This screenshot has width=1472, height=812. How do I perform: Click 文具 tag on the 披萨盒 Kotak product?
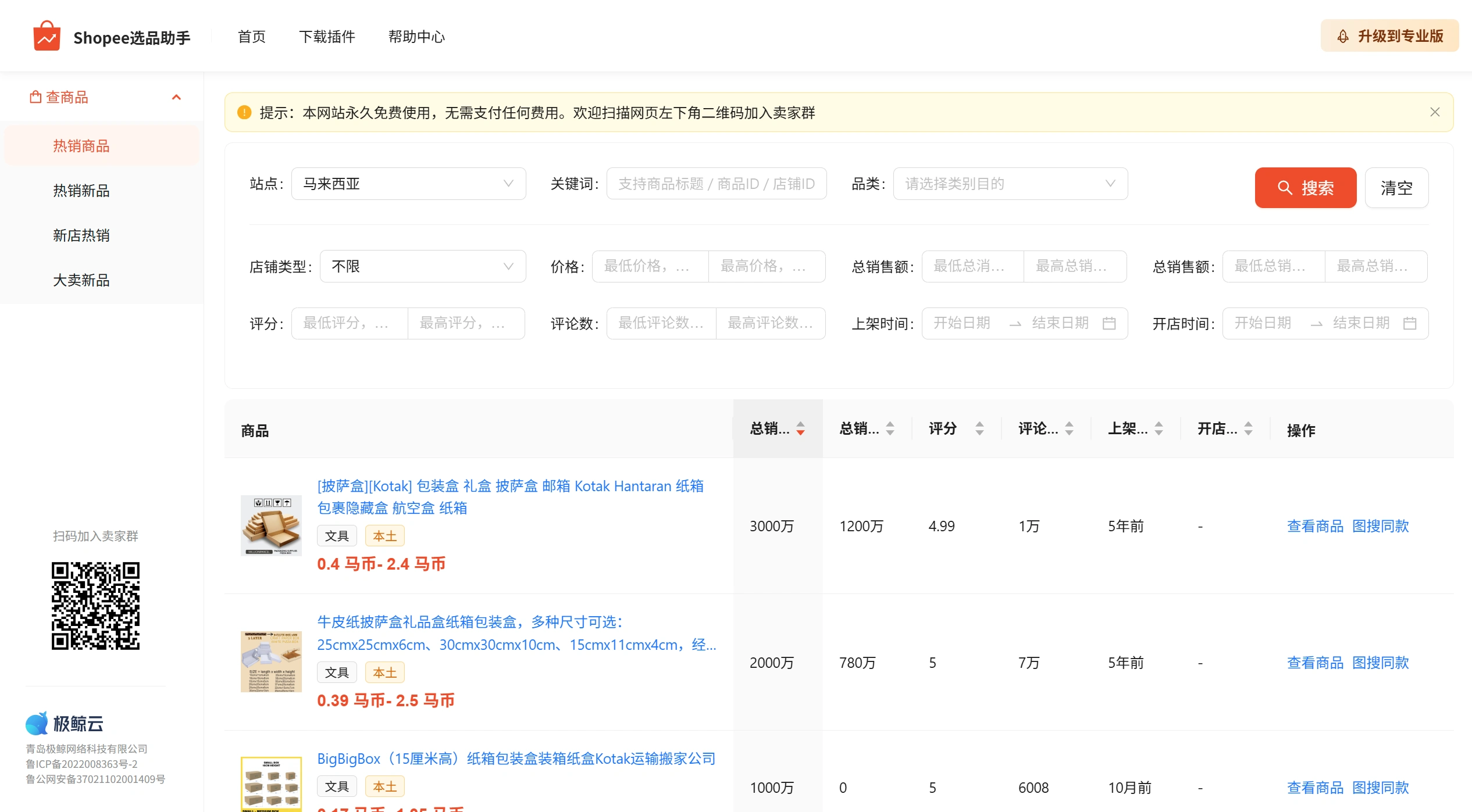point(337,536)
